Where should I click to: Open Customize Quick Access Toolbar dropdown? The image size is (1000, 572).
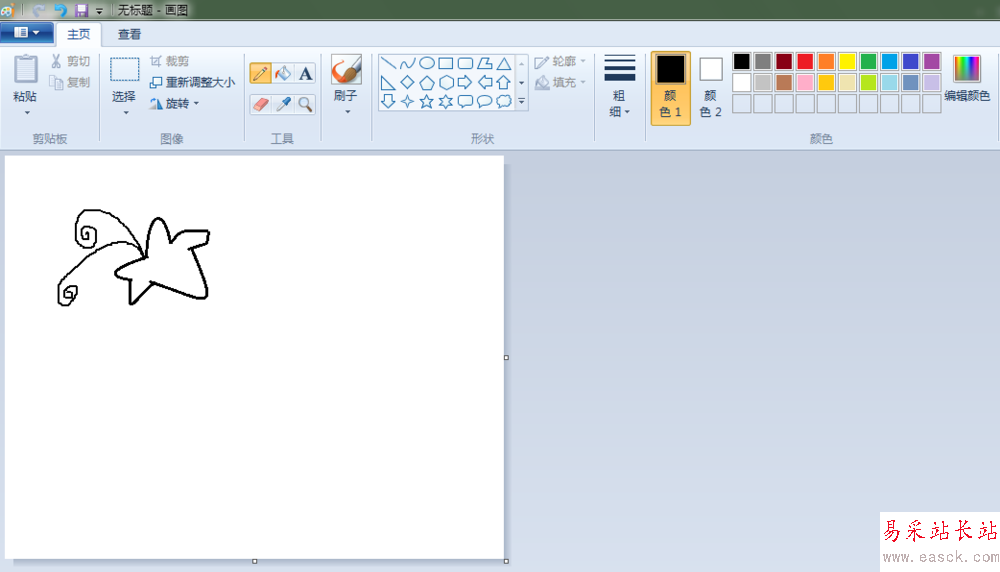point(99,11)
